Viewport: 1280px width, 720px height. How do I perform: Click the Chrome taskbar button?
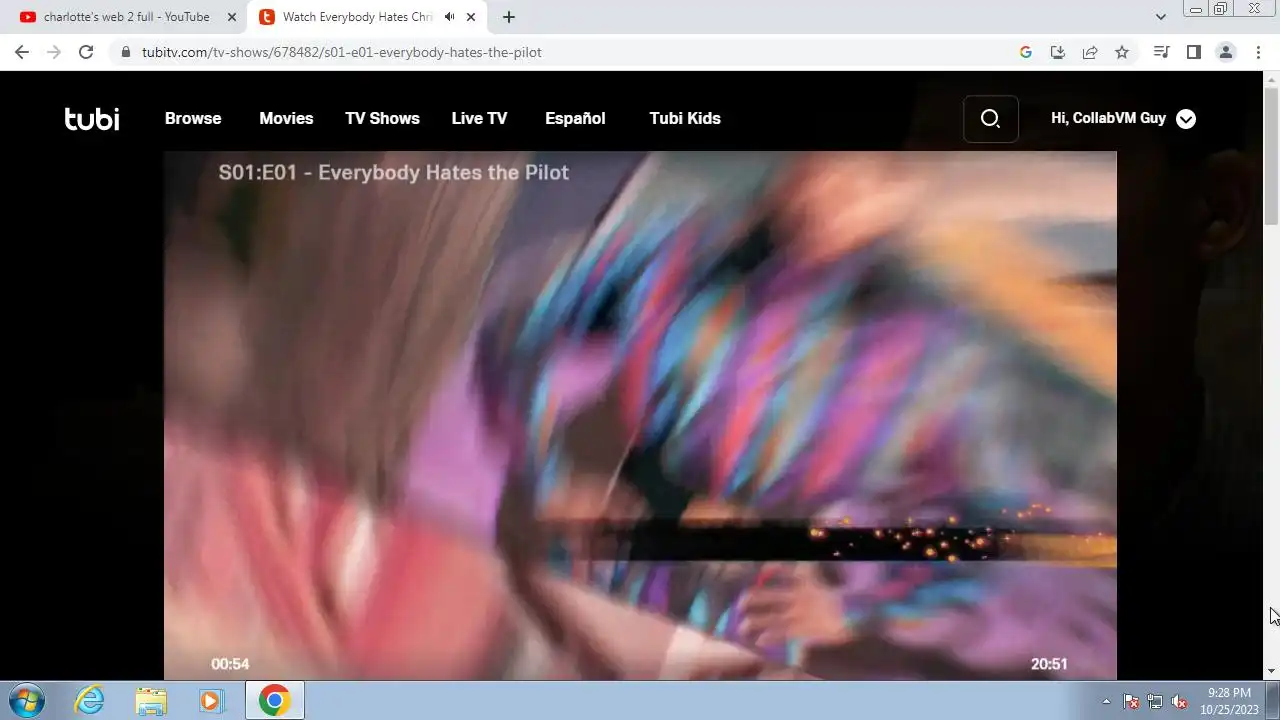click(x=275, y=700)
